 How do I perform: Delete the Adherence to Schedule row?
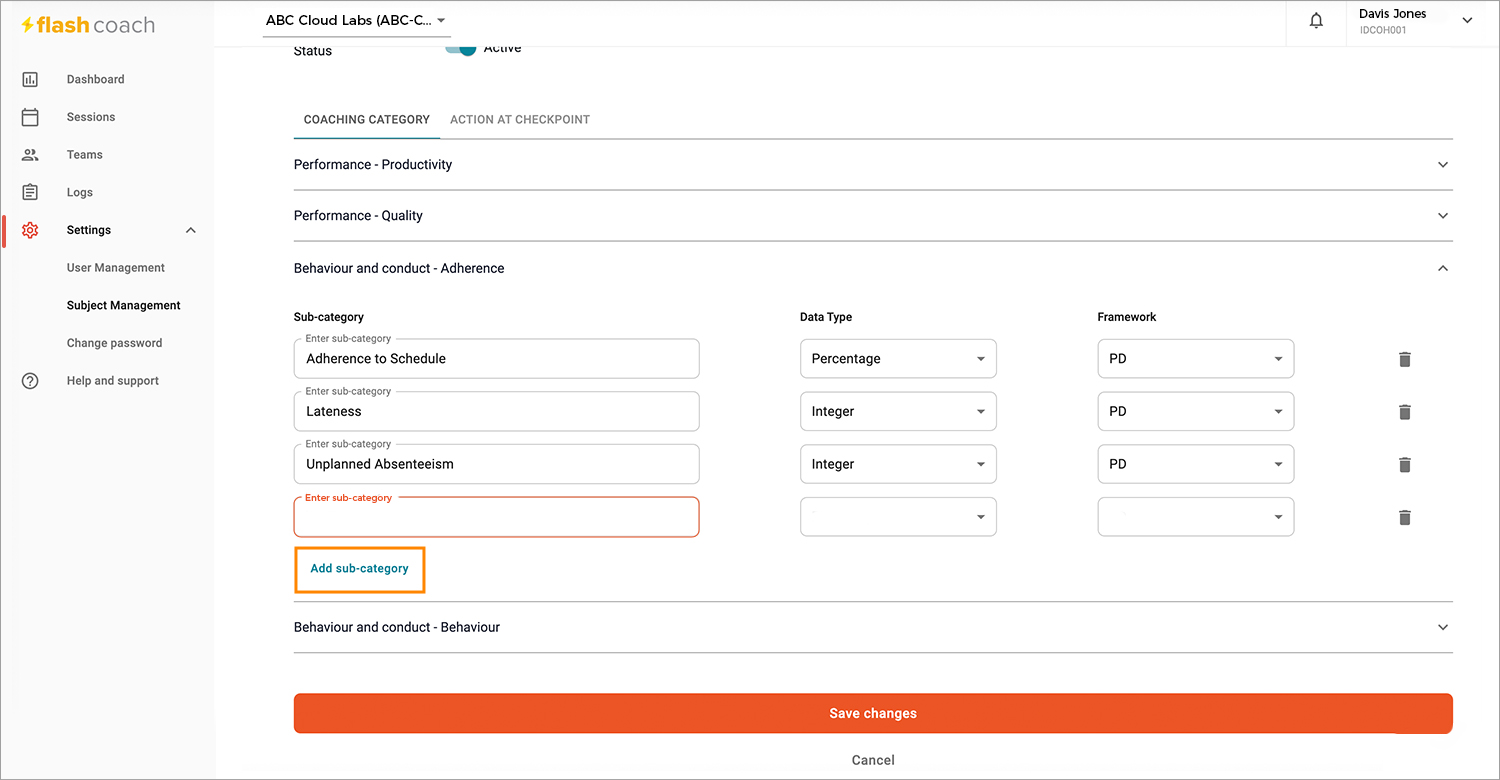pyautogui.click(x=1405, y=359)
